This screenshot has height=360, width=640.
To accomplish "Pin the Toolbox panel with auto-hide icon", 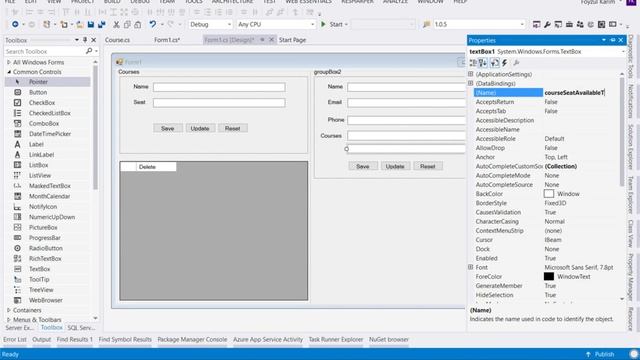I will [85, 40].
